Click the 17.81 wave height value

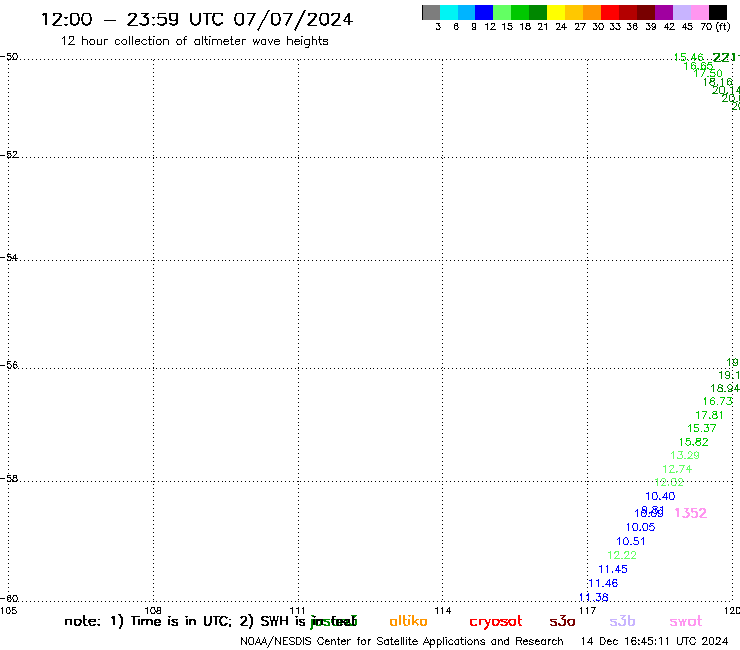709,415
